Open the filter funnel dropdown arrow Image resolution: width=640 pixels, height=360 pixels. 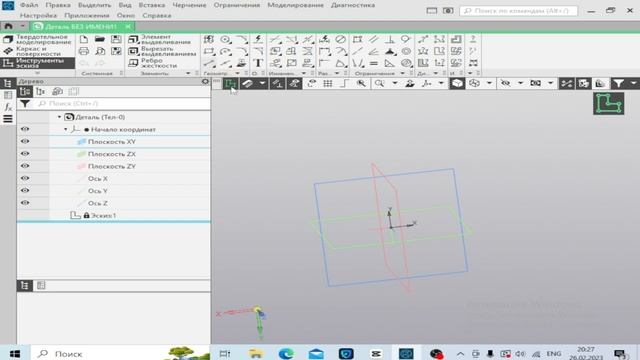point(633,84)
